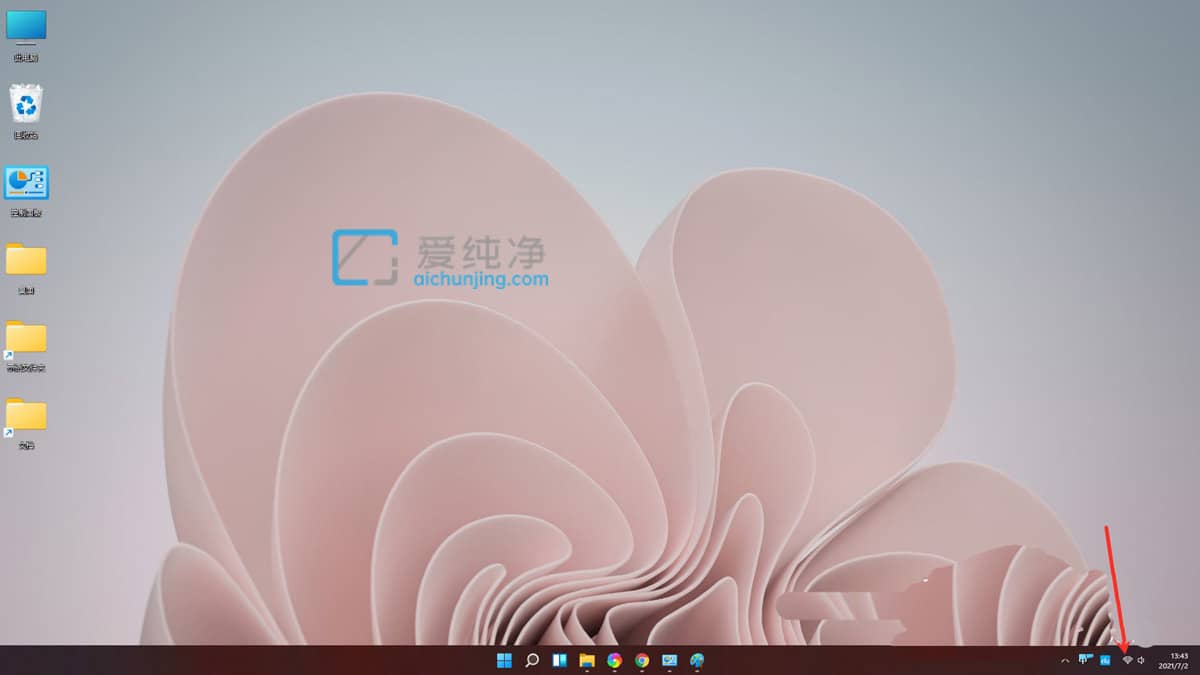
Task: Open the multicolor circular browser icon
Action: [614, 660]
